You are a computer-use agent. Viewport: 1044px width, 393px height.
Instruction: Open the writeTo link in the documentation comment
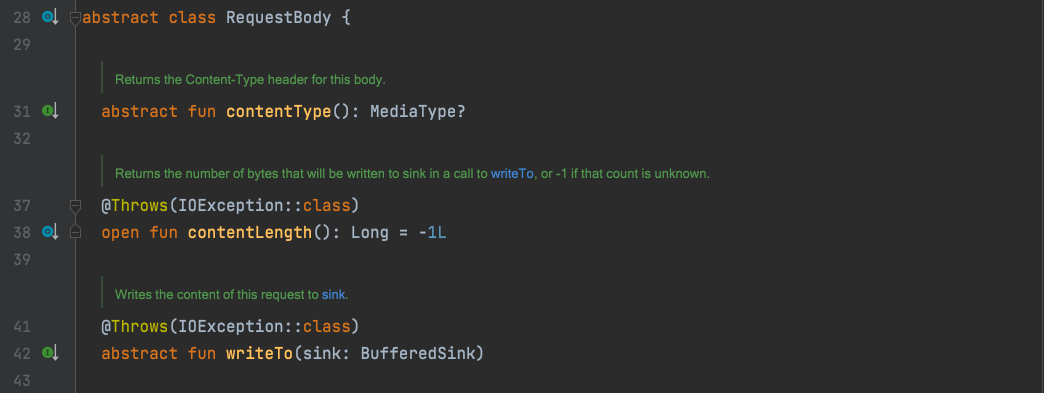coord(512,174)
